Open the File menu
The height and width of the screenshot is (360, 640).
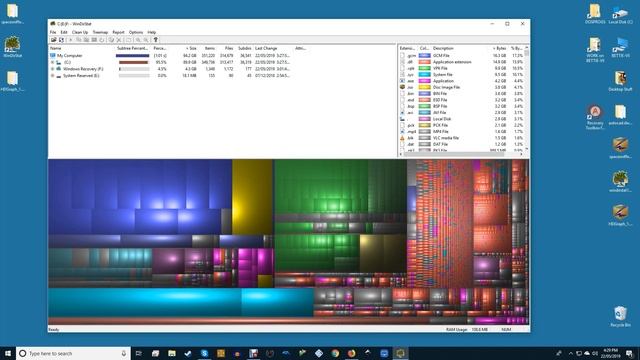53,32
